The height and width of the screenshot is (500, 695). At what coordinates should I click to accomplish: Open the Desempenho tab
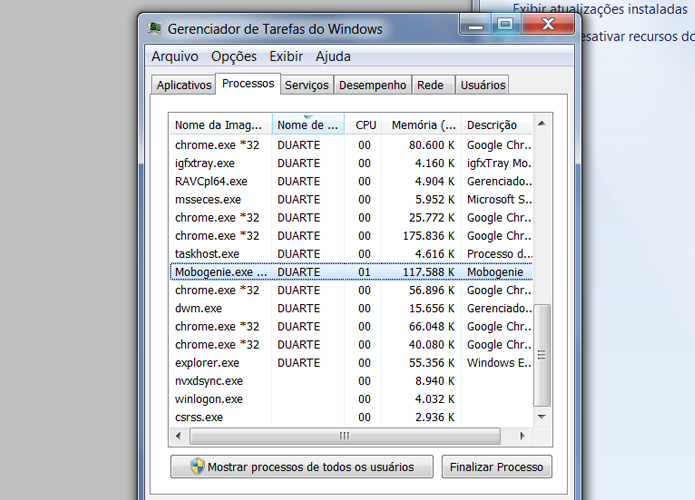pos(372,85)
